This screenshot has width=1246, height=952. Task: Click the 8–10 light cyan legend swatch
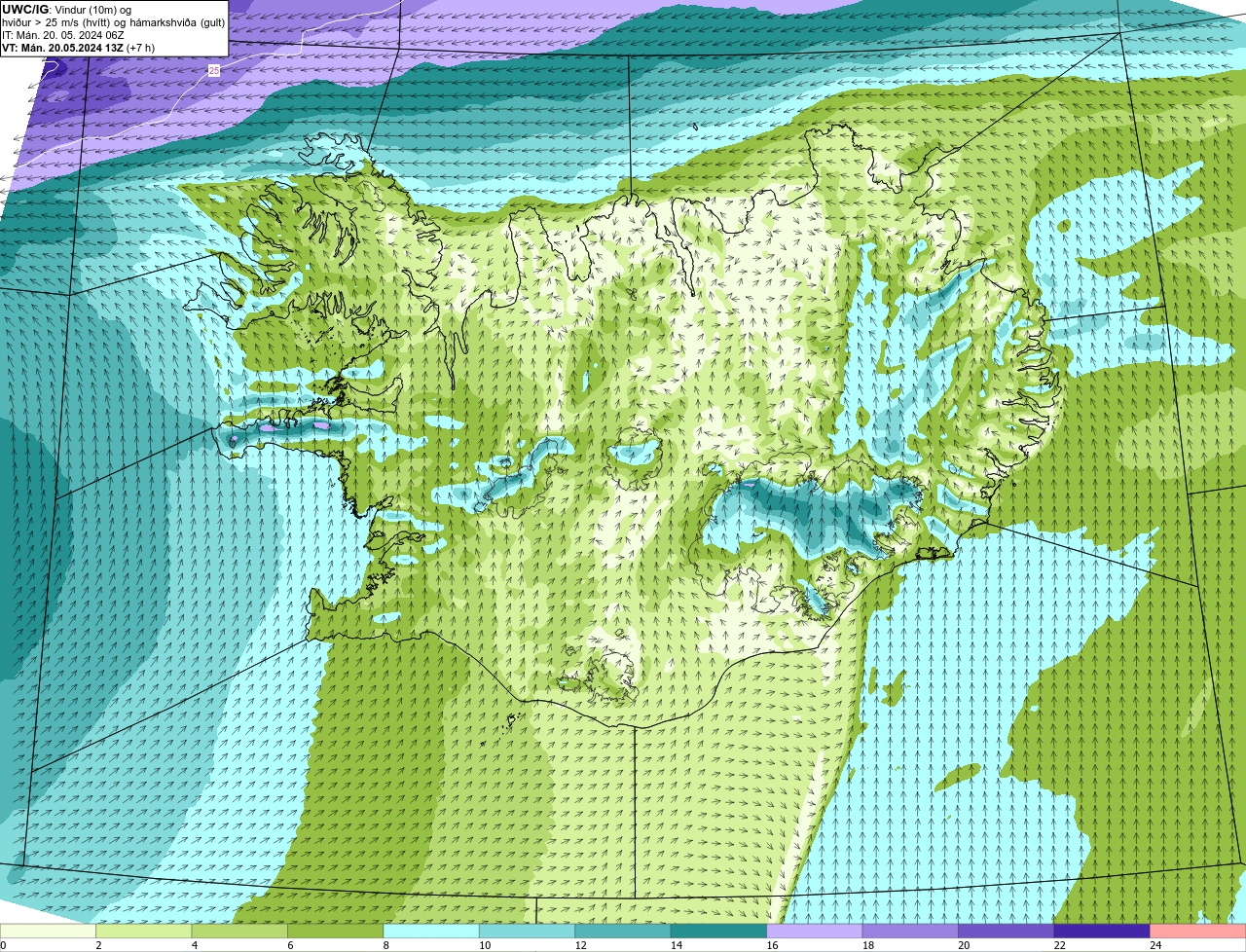pos(431,931)
